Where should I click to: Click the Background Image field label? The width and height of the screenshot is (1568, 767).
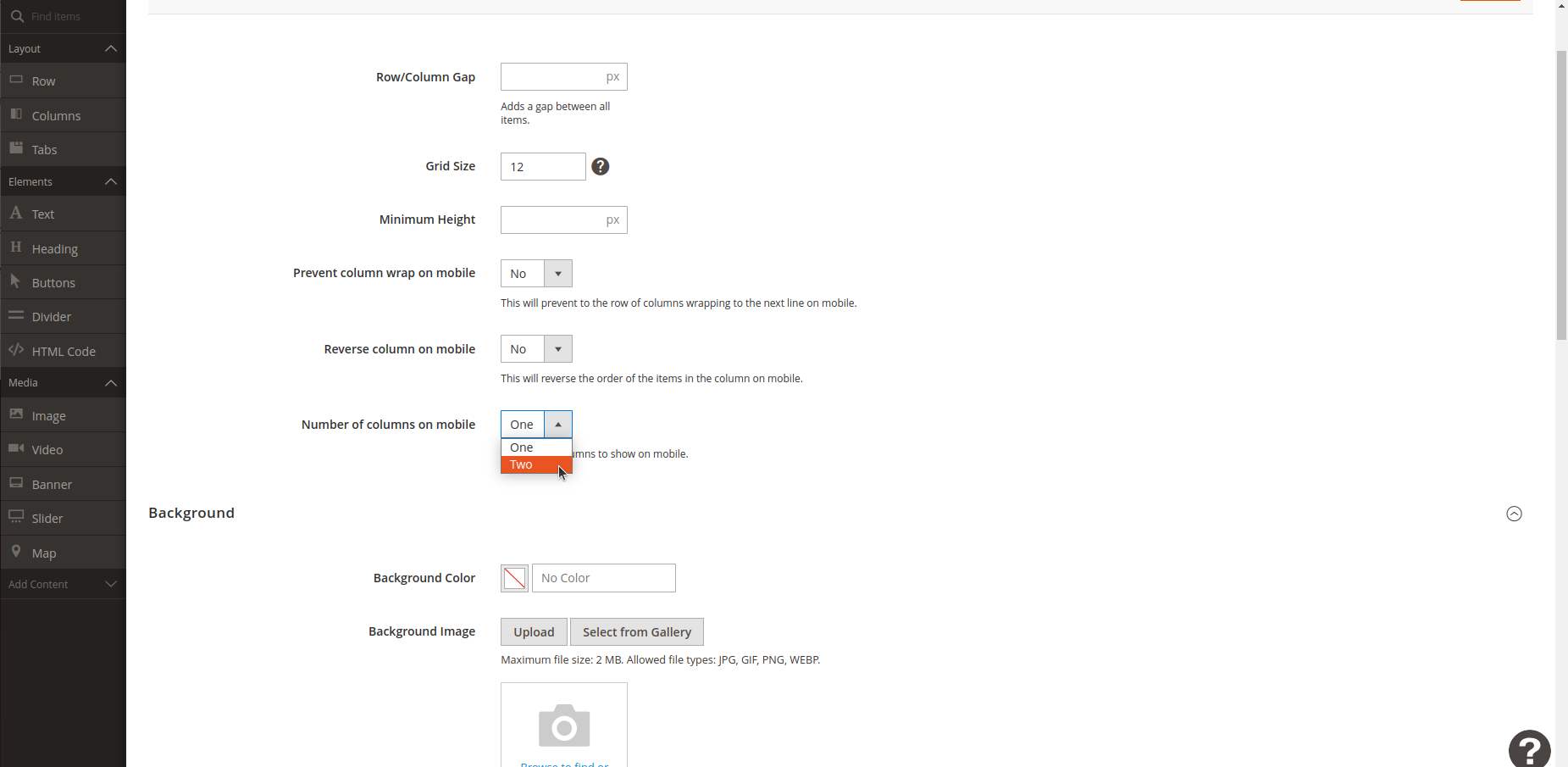pos(422,631)
